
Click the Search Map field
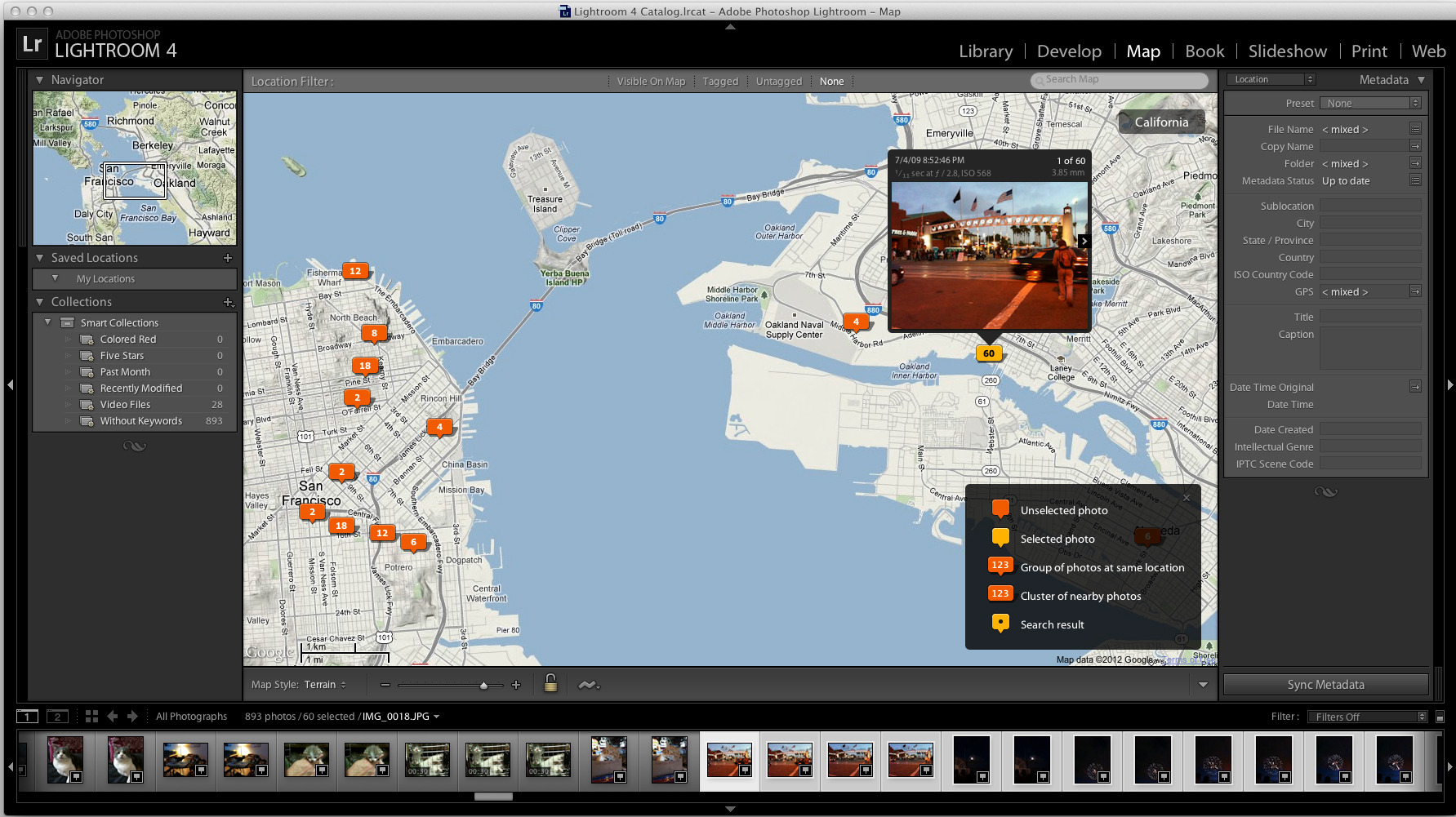coord(1119,80)
